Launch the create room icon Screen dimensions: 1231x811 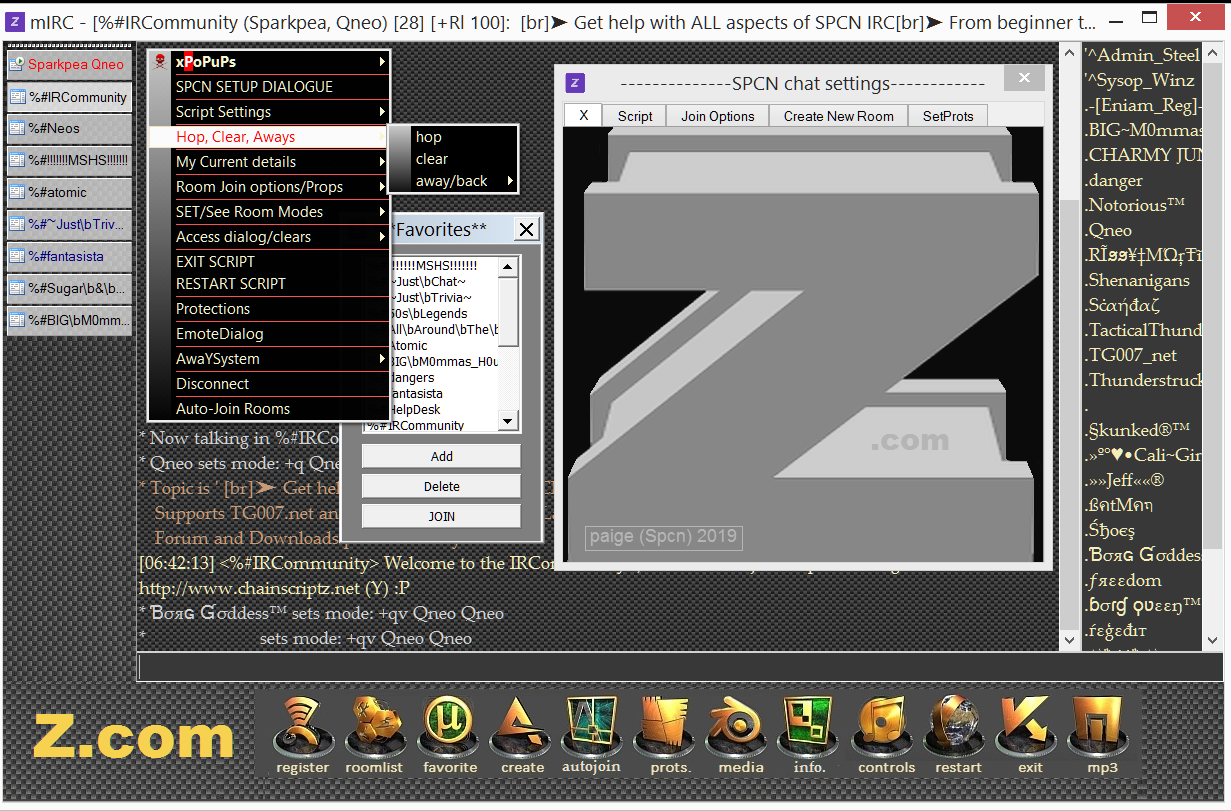[522, 735]
